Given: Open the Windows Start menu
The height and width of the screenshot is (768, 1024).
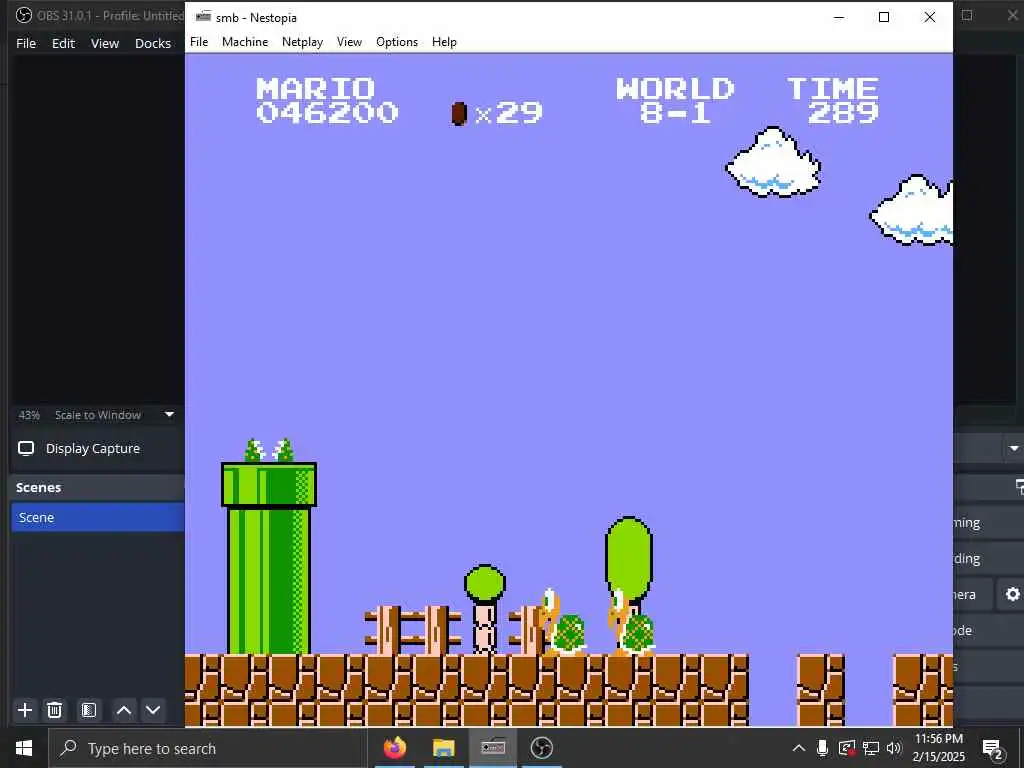Looking at the screenshot, I should (x=24, y=748).
